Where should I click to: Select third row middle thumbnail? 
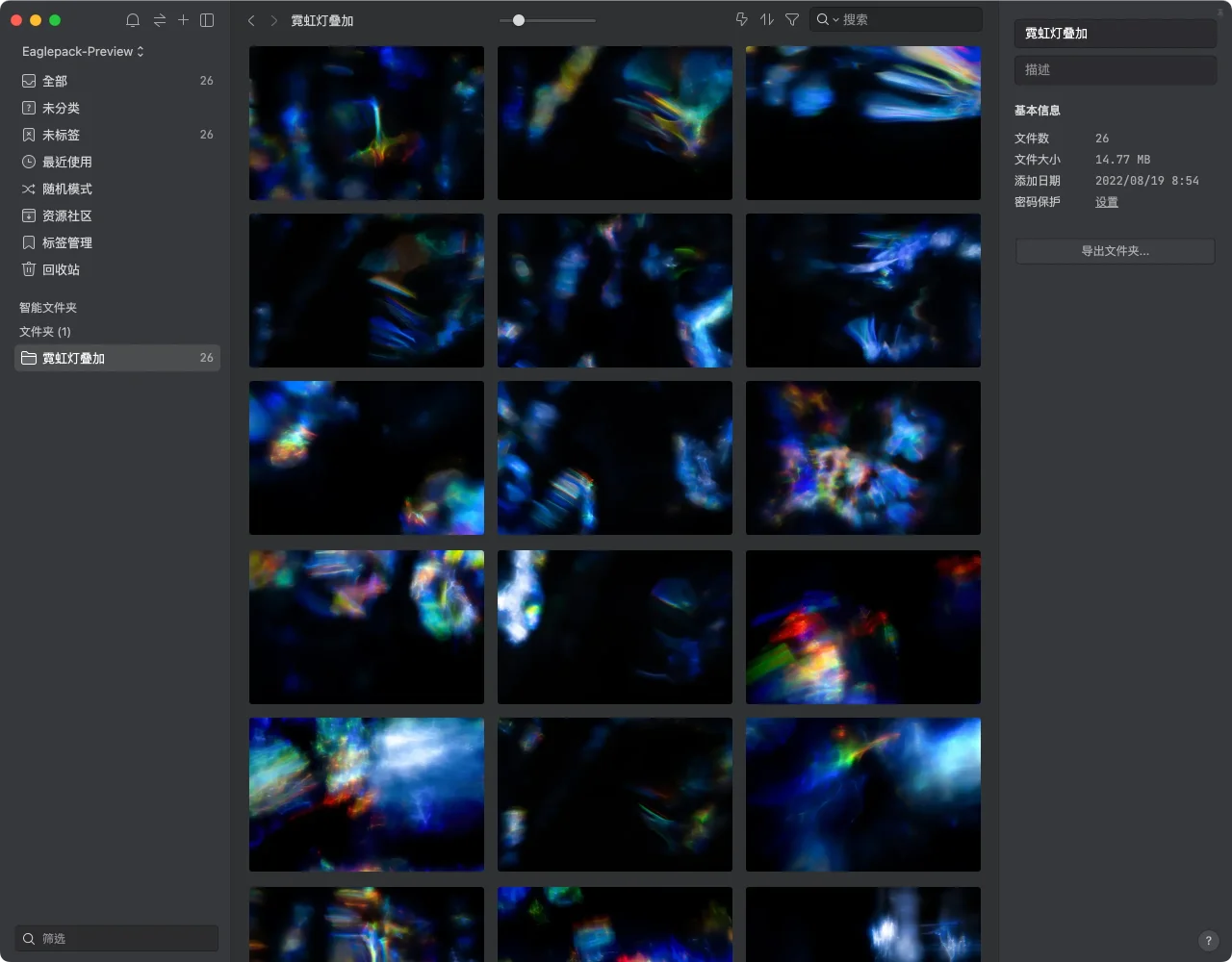point(615,458)
